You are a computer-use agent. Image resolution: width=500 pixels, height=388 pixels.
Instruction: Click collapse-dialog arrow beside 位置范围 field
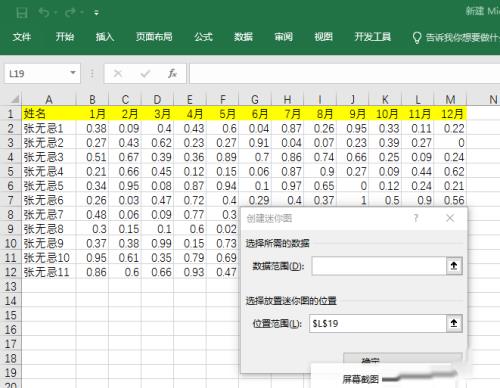pyautogui.click(x=454, y=323)
